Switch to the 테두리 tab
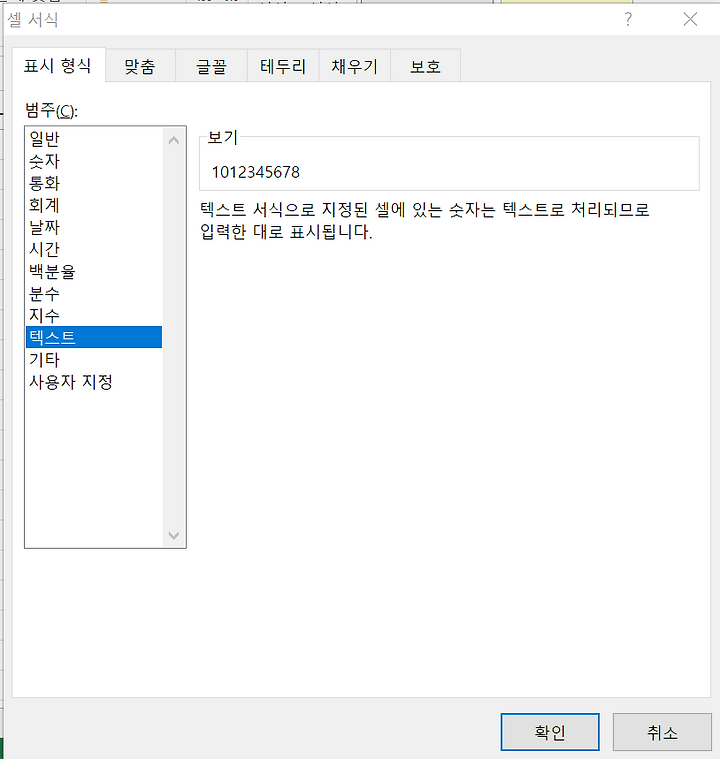The width and height of the screenshot is (720, 759). coord(283,66)
